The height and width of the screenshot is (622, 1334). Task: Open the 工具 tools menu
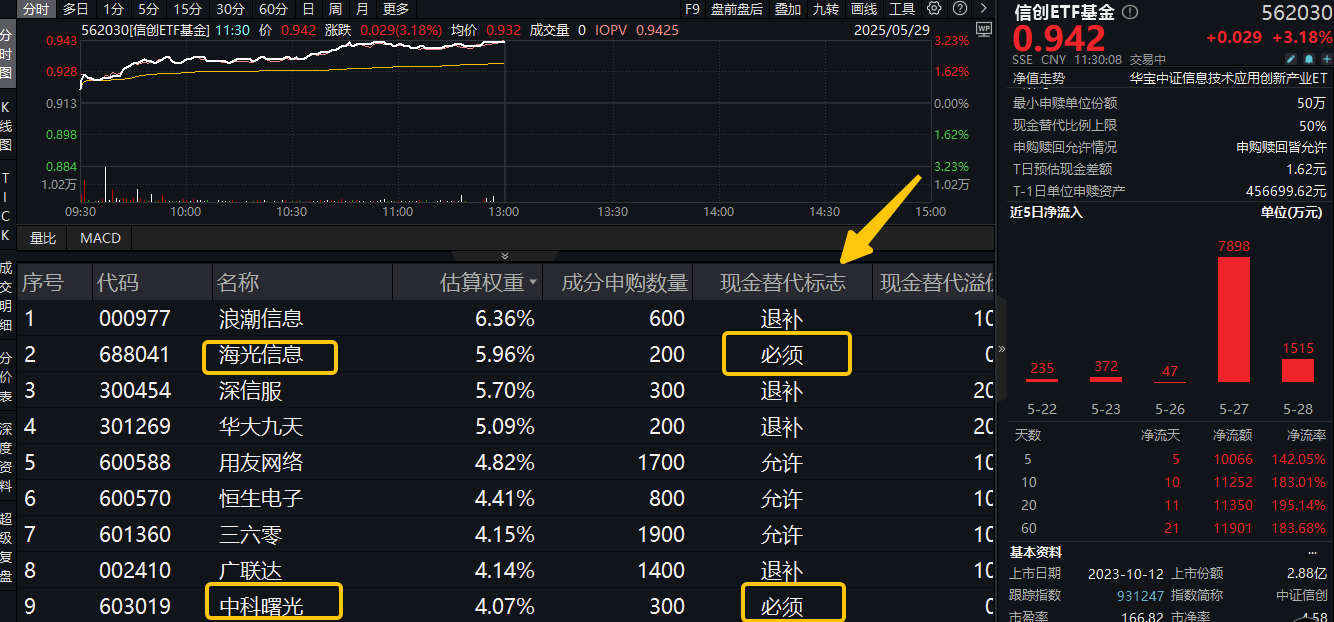[901, 9]
